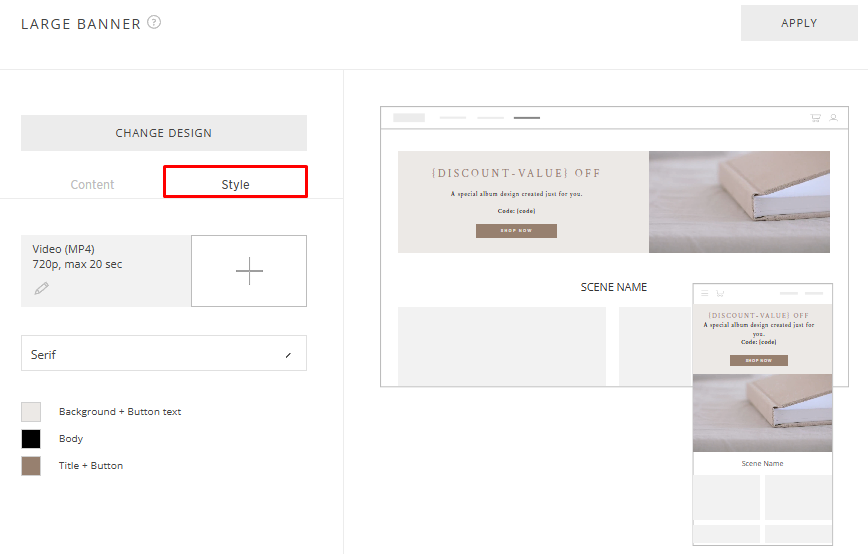
Task: Select the Style tab
Action: 235,183
